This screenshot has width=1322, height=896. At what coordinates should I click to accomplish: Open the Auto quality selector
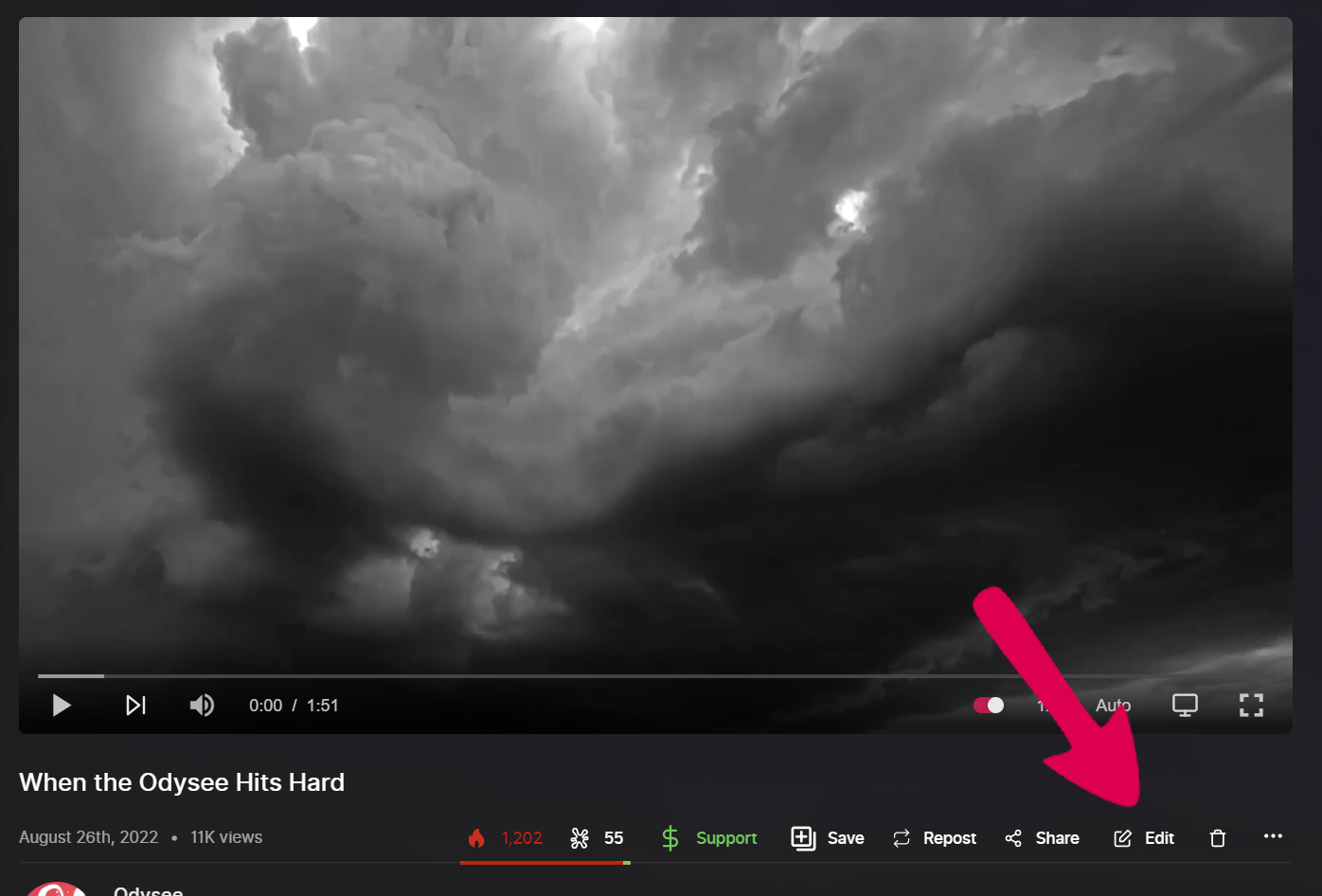pyautogui.click(x=1113, y=706)
